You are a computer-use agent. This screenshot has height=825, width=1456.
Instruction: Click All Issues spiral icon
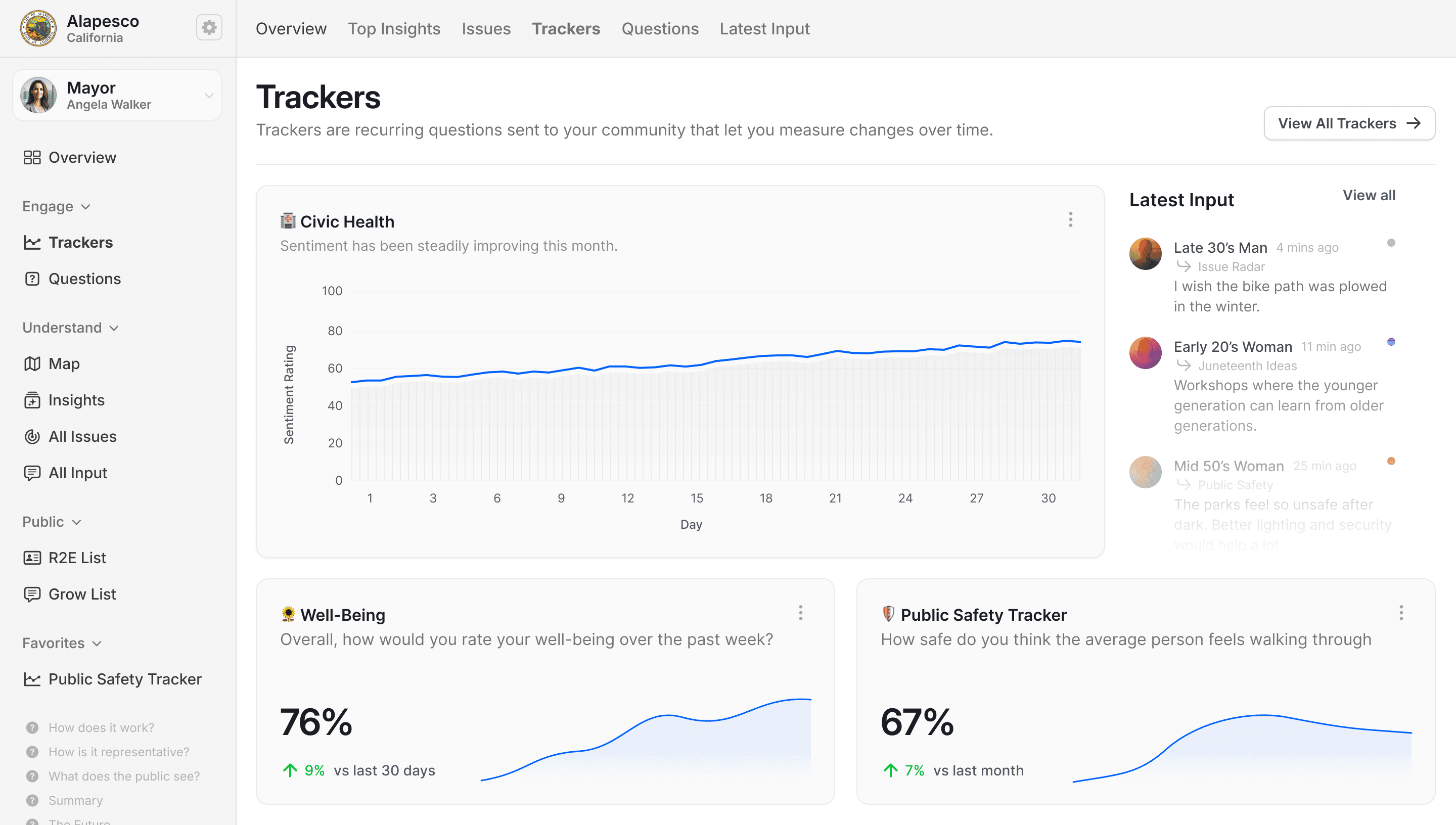[32, 436]
